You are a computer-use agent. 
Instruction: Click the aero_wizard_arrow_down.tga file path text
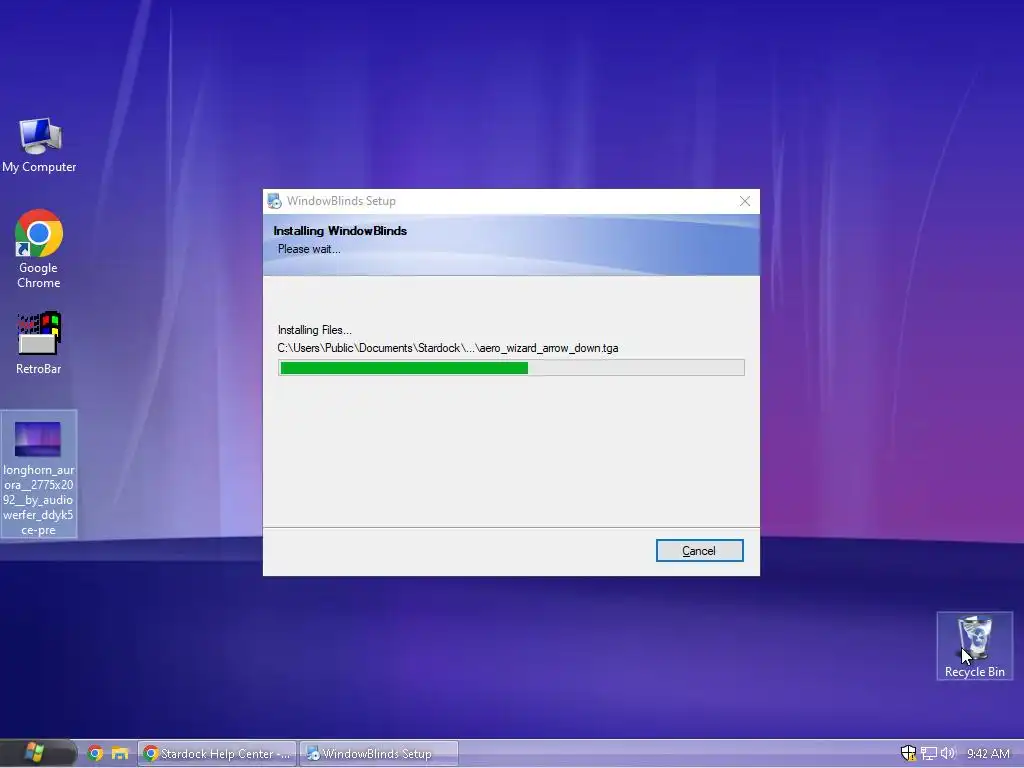[448, 348]
